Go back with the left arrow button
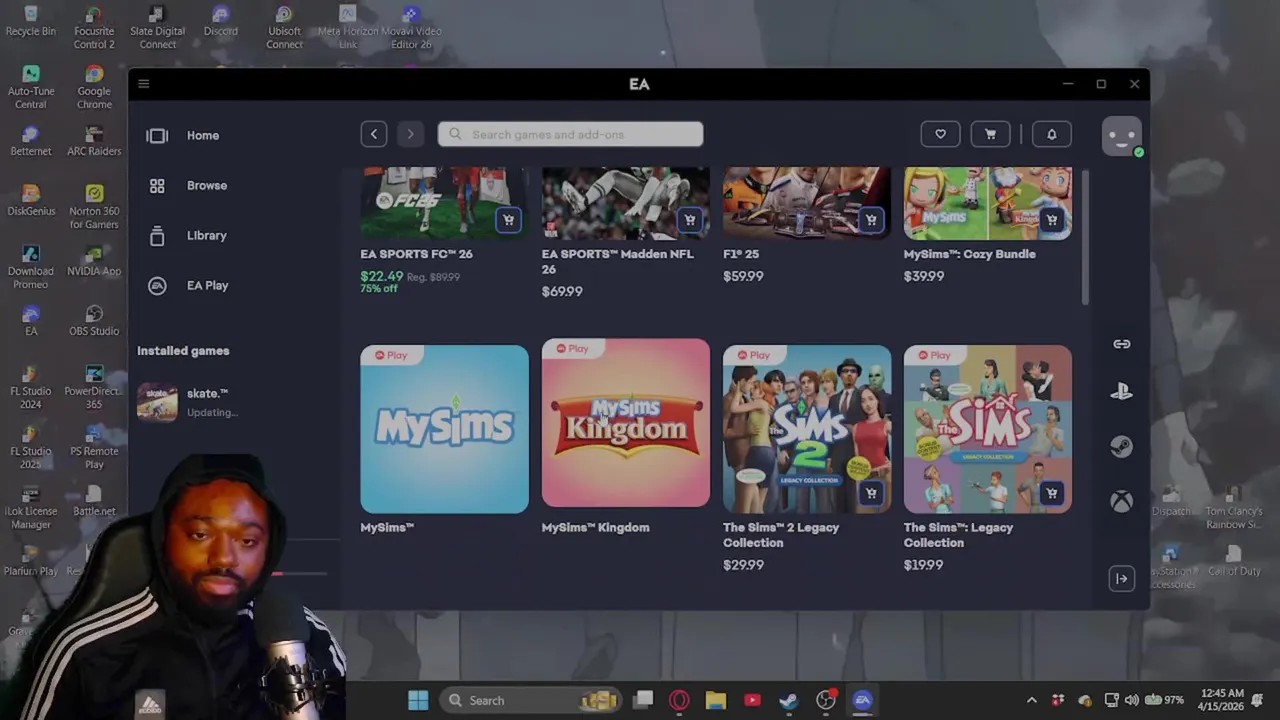 (x=374, y=134)
